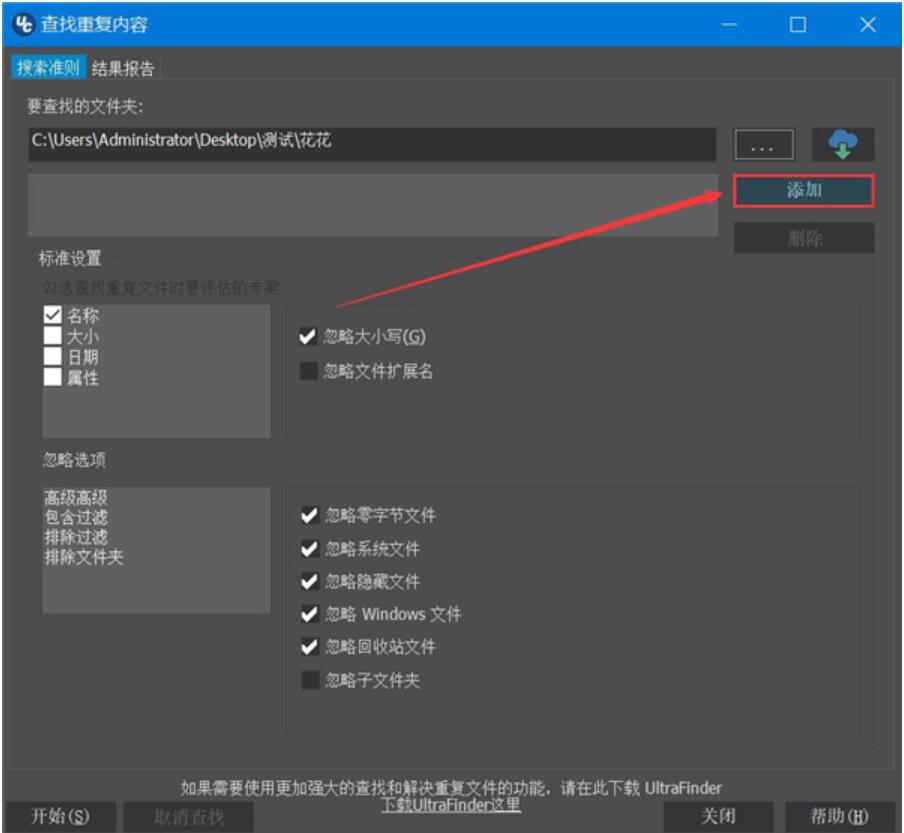This screenshot has height=833, width=904.
Task: Switch to the 结果报告 tab
Action: point(123,68)
